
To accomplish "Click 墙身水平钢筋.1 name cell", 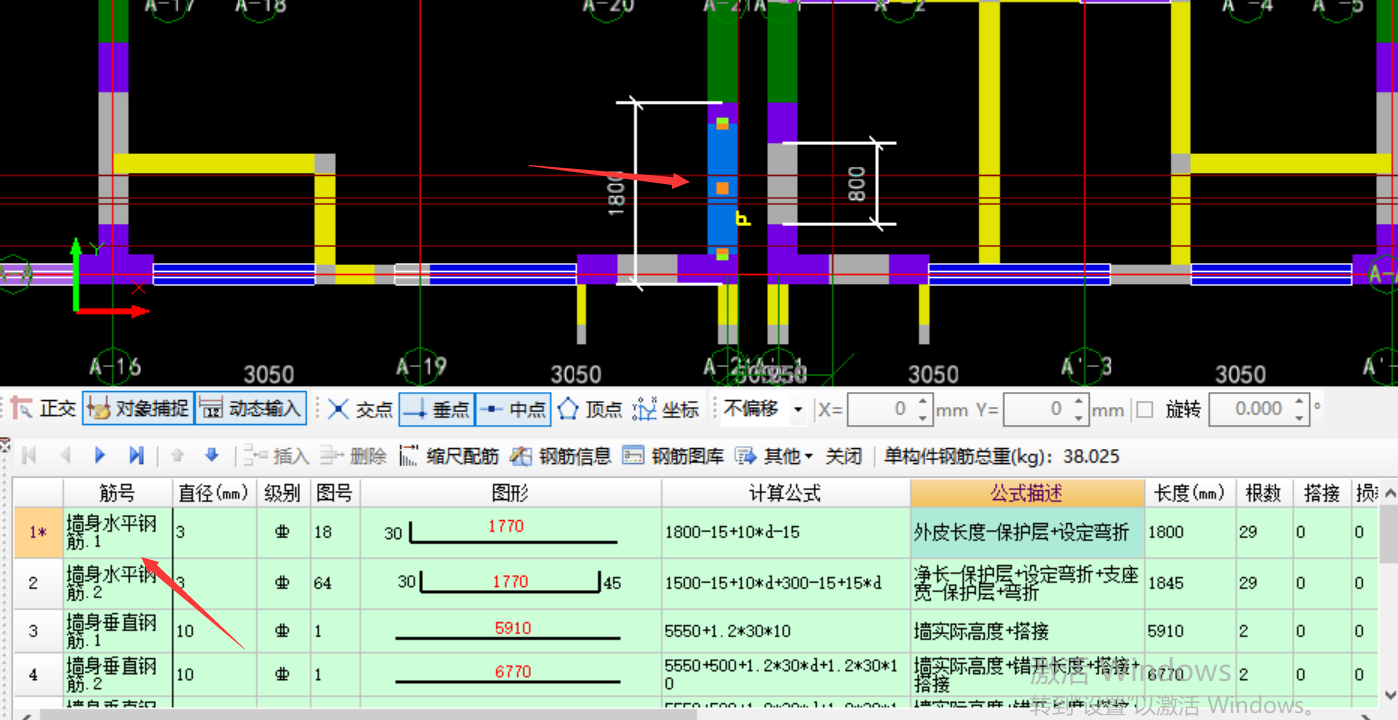I will (x=118, y=533).
